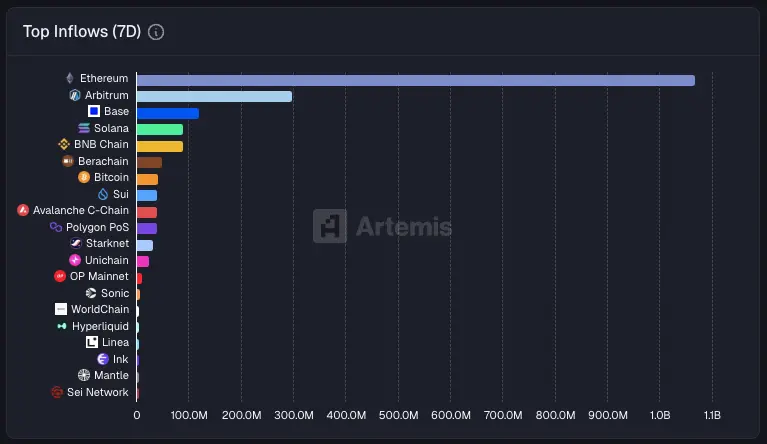767x444 pixels.
Task: Click the BNB Chain logo icon
Action: tap(64, 144)
